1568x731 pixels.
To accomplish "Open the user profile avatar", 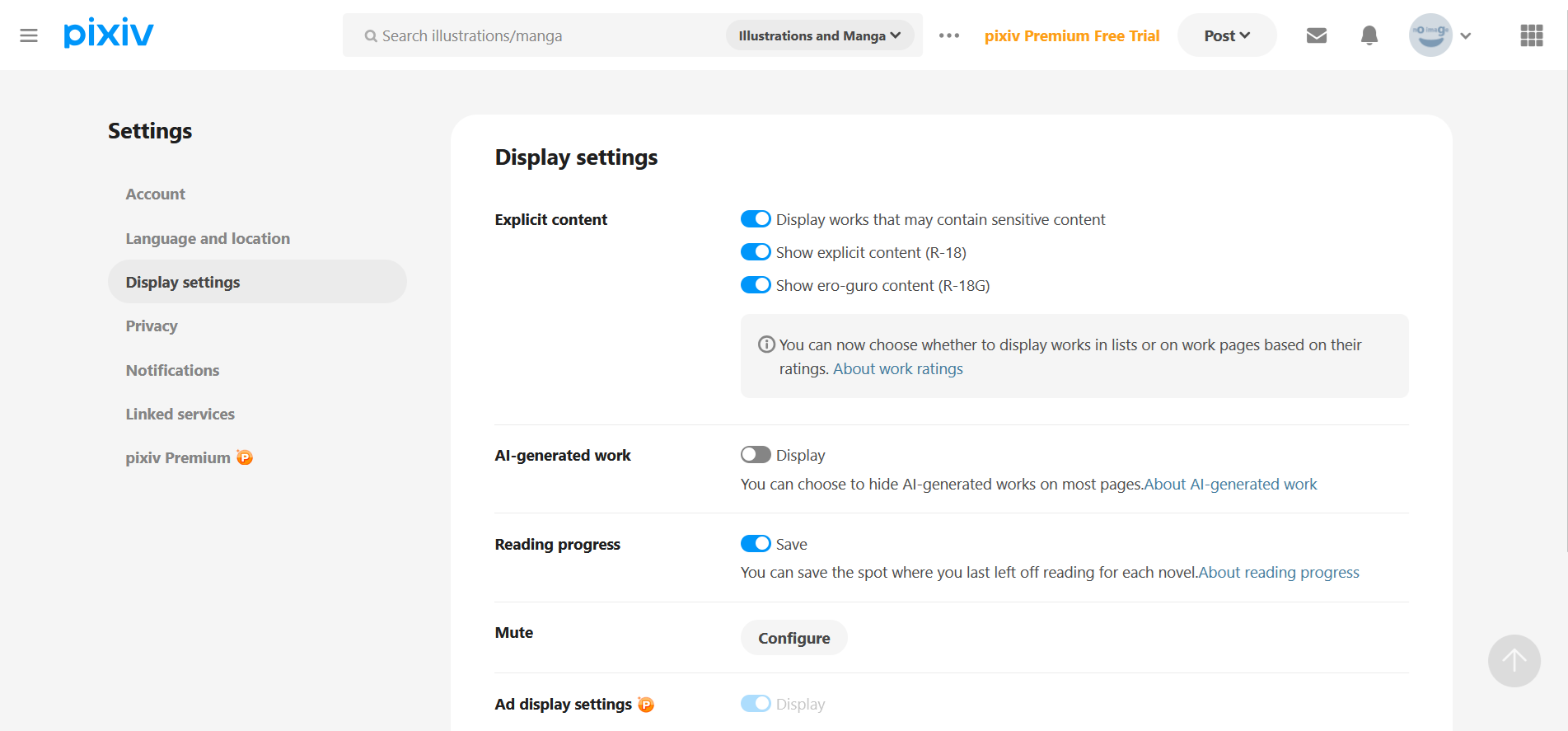I will 1430,35.
